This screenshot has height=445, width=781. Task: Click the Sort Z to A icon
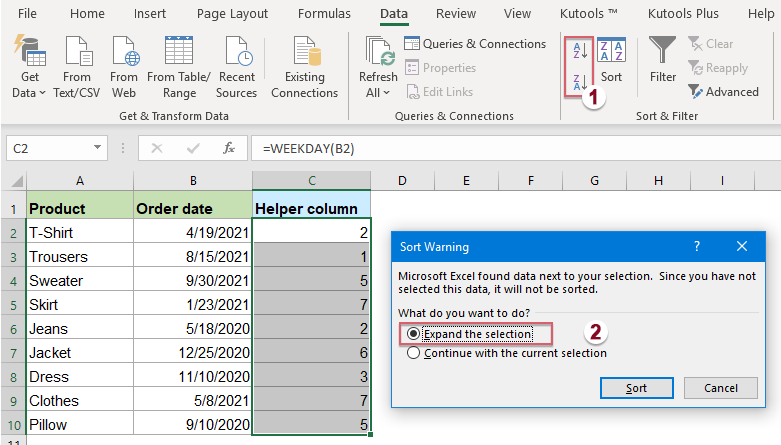pos(576,82)
